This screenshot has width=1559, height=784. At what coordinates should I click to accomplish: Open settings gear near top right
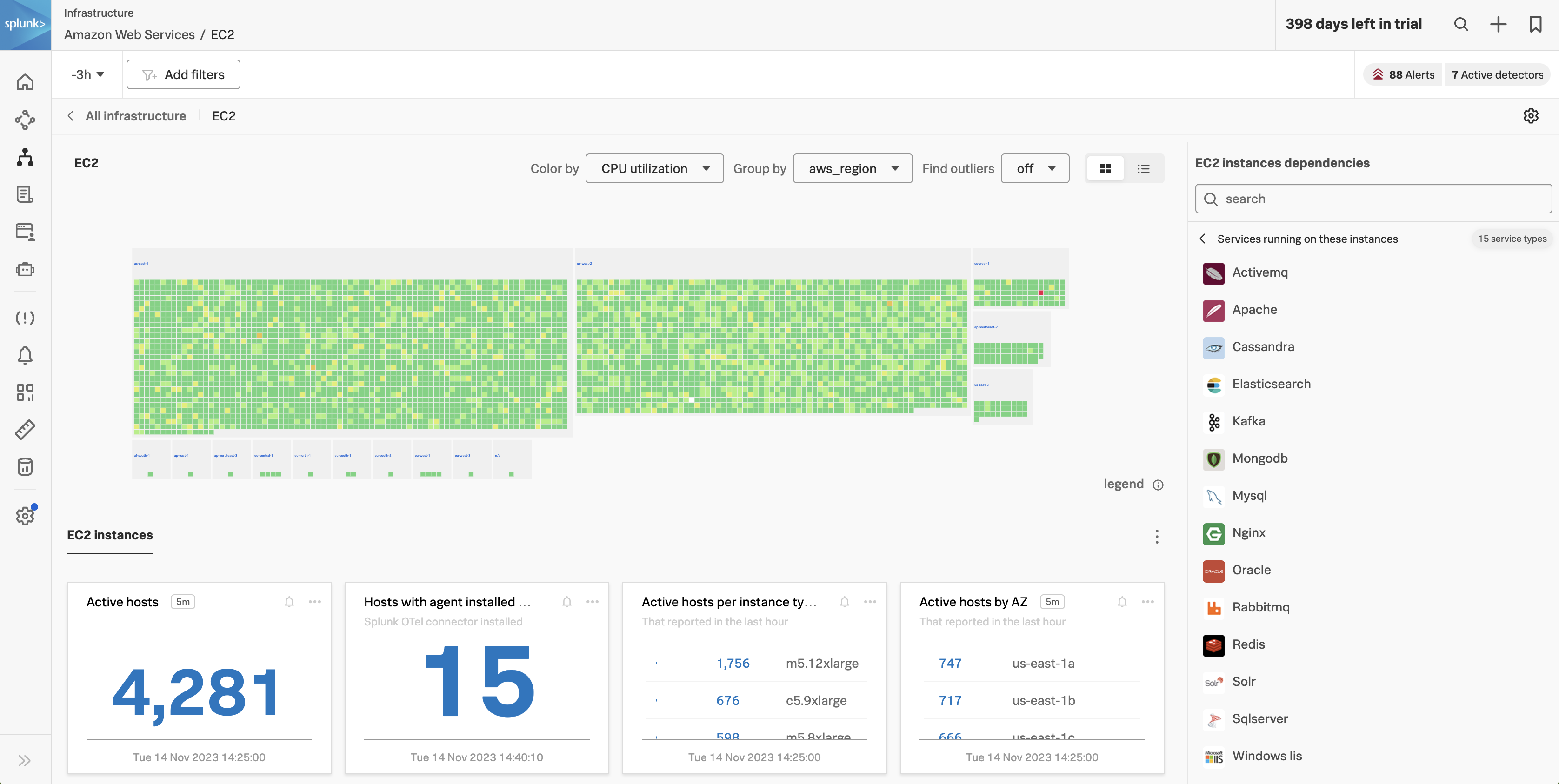(x=1531, y=115)
